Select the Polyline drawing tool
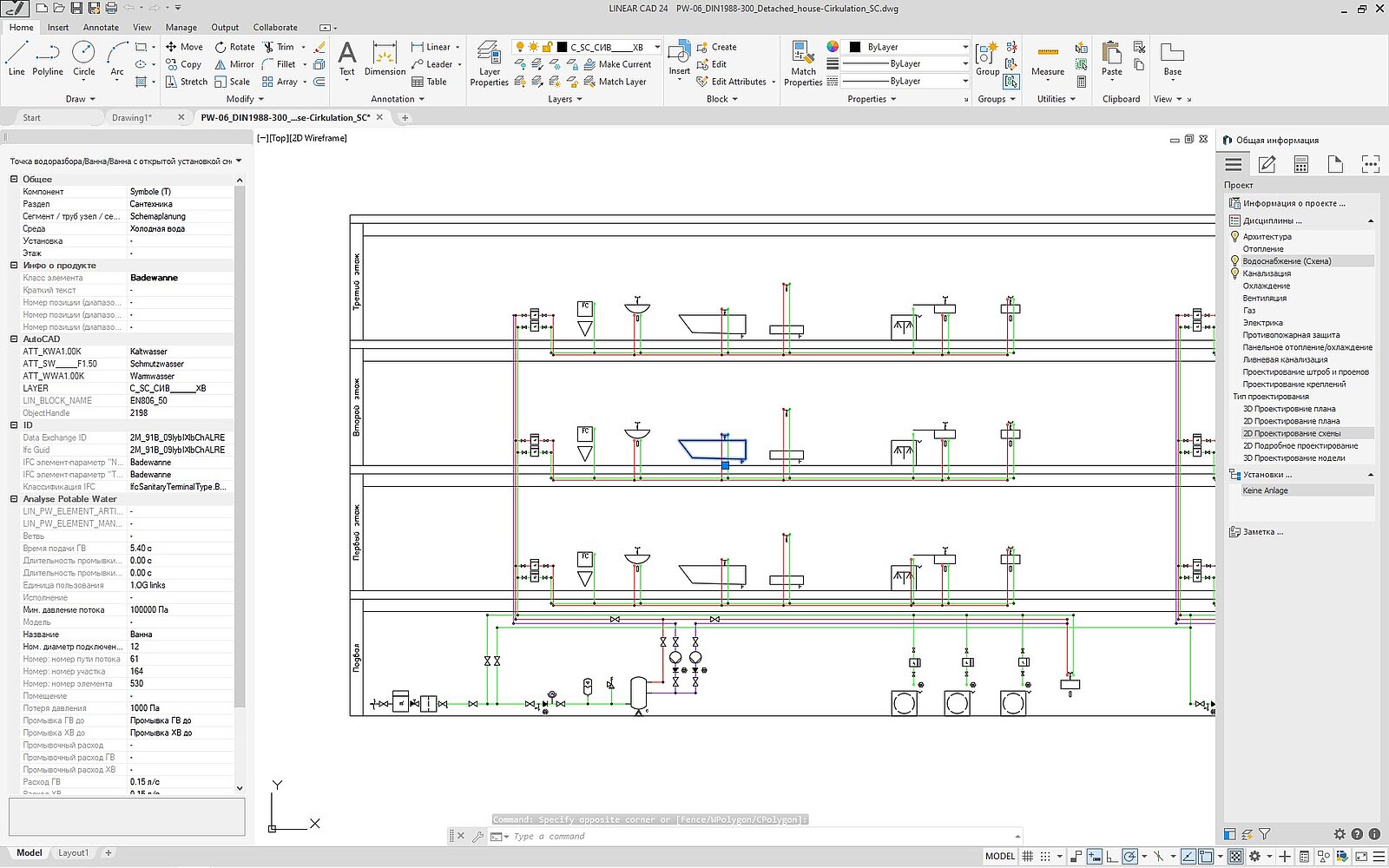Screen dimensions: 1389x868 pos(48,59)
